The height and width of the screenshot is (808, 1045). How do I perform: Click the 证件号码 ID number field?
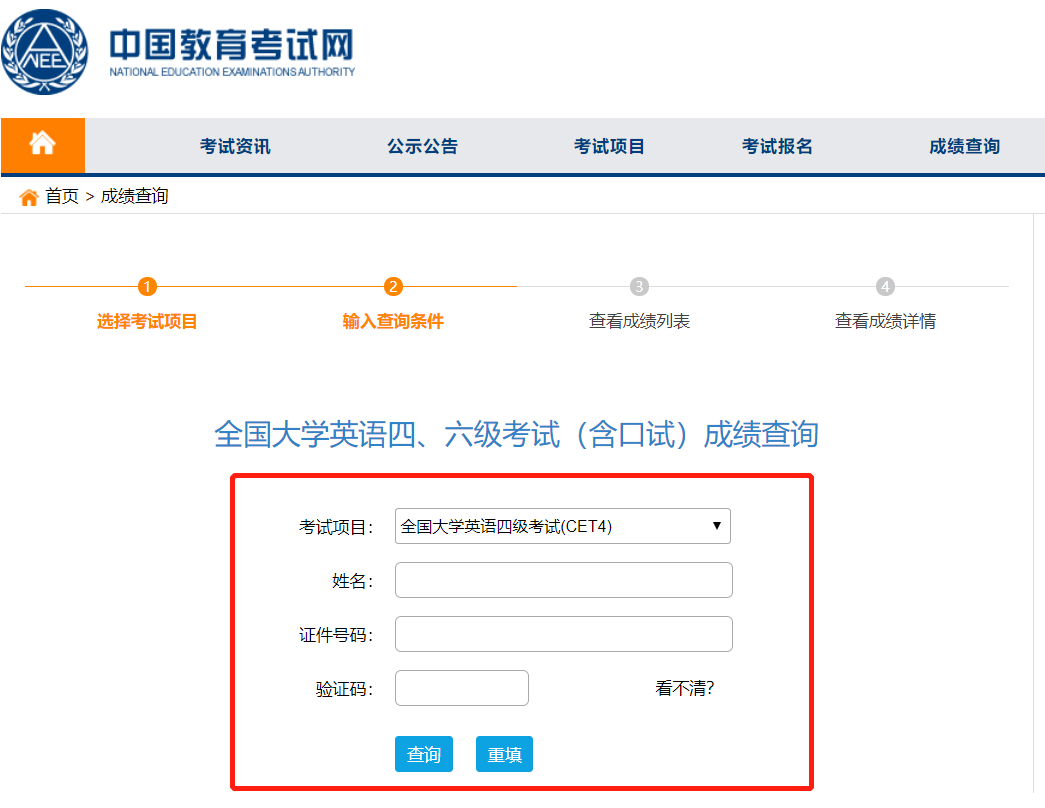coord(563,634)
